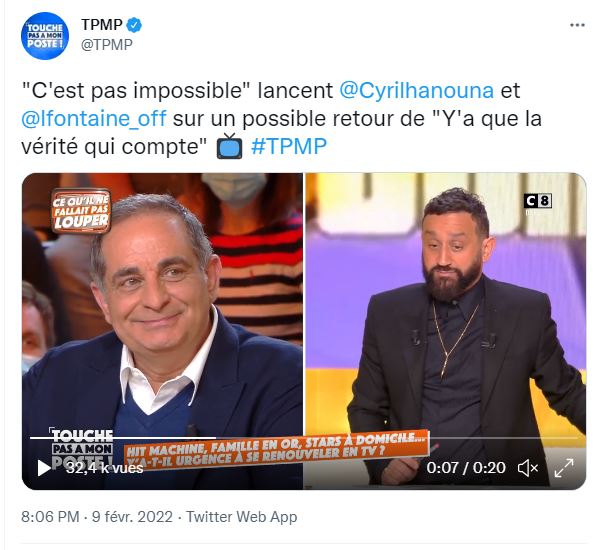Click the orange headline banner in video

(x=276, y=451)
